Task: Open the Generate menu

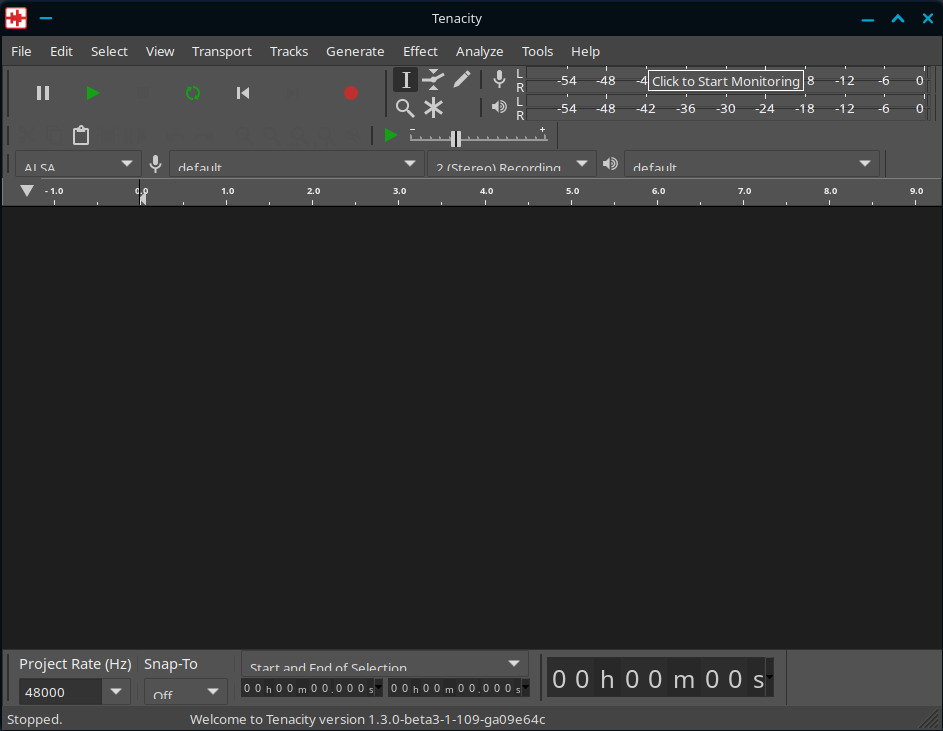Action: tap(355, 51)
